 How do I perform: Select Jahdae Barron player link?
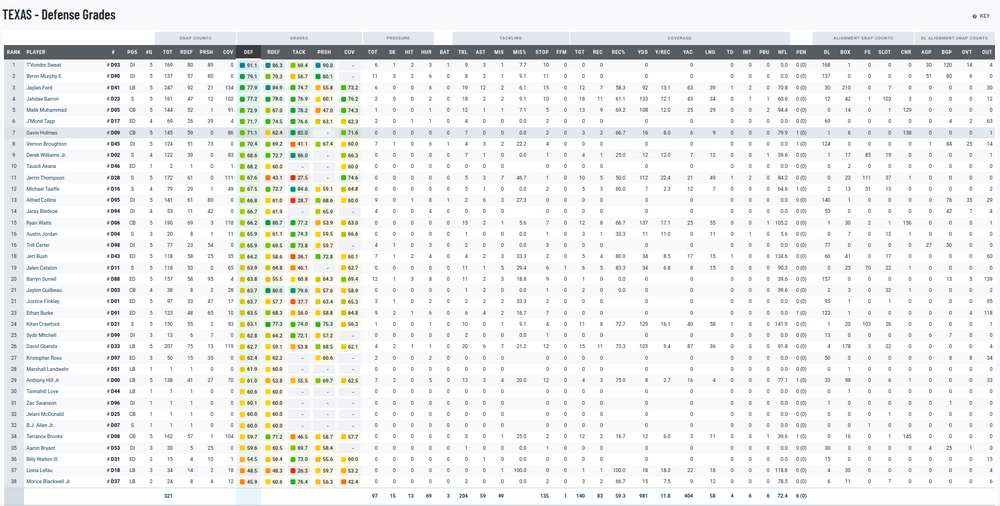point(43,99)
